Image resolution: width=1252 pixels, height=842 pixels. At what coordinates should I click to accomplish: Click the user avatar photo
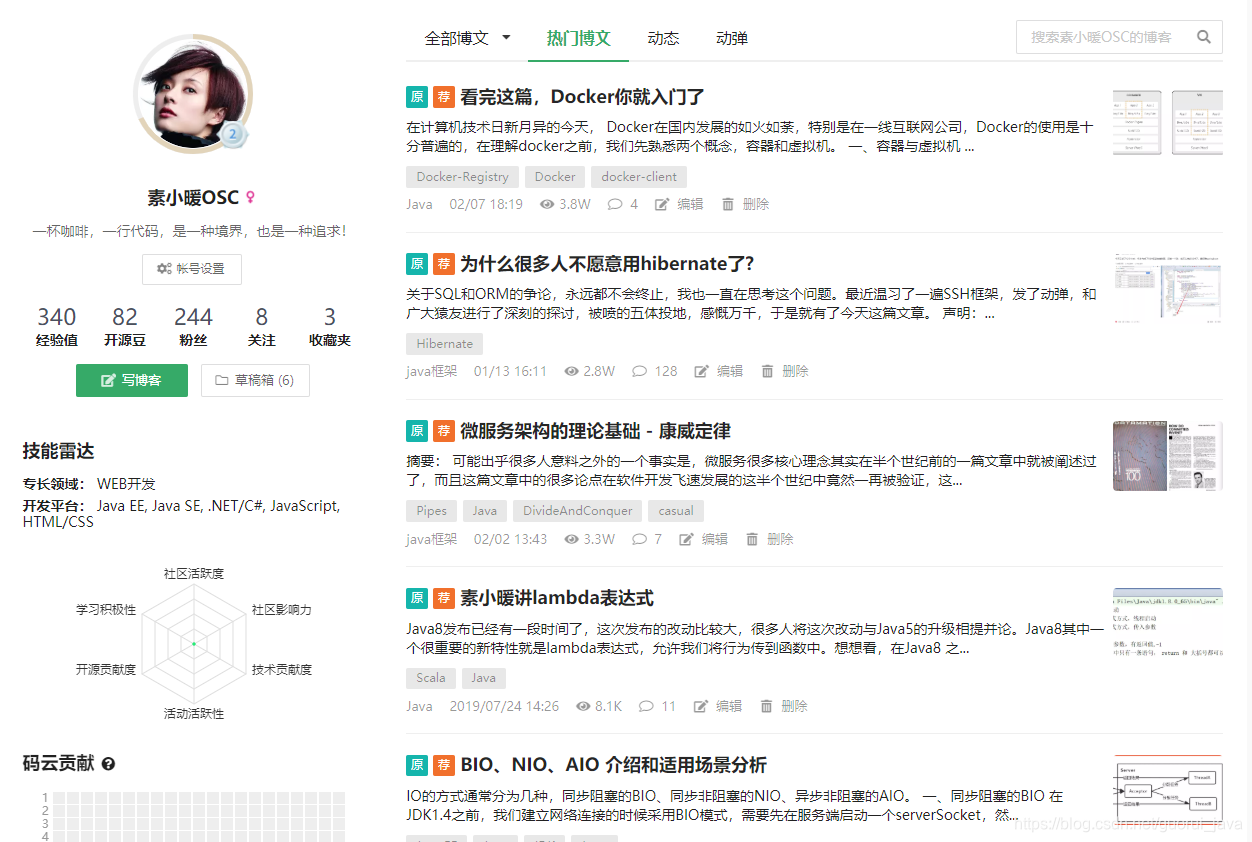coord(193,93)
